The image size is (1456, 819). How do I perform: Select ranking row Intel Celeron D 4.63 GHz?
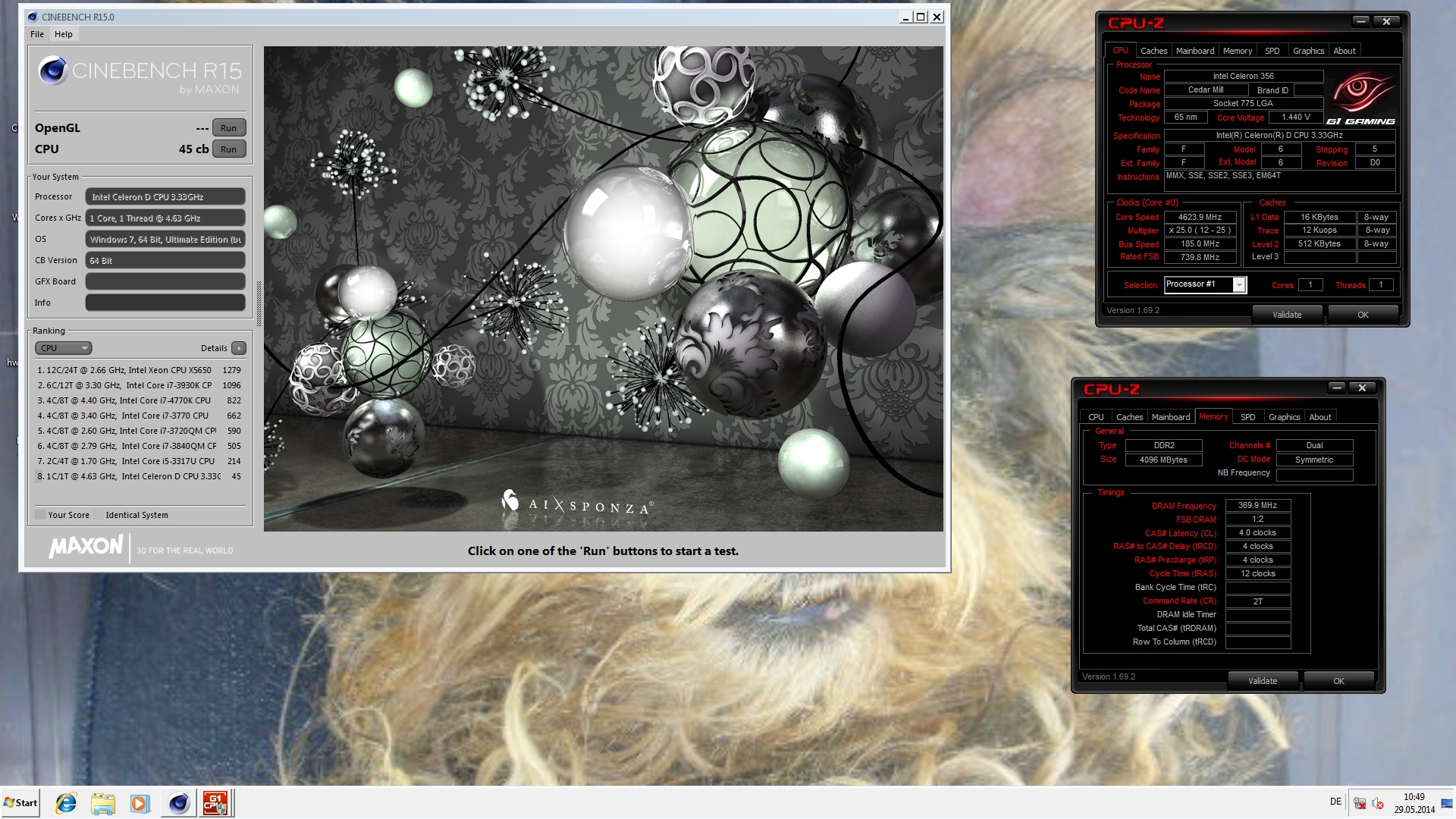point(140,476)
